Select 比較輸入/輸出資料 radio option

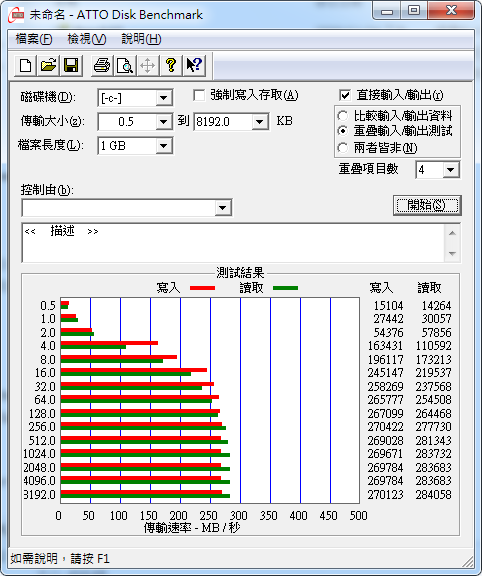coord(342,116)
